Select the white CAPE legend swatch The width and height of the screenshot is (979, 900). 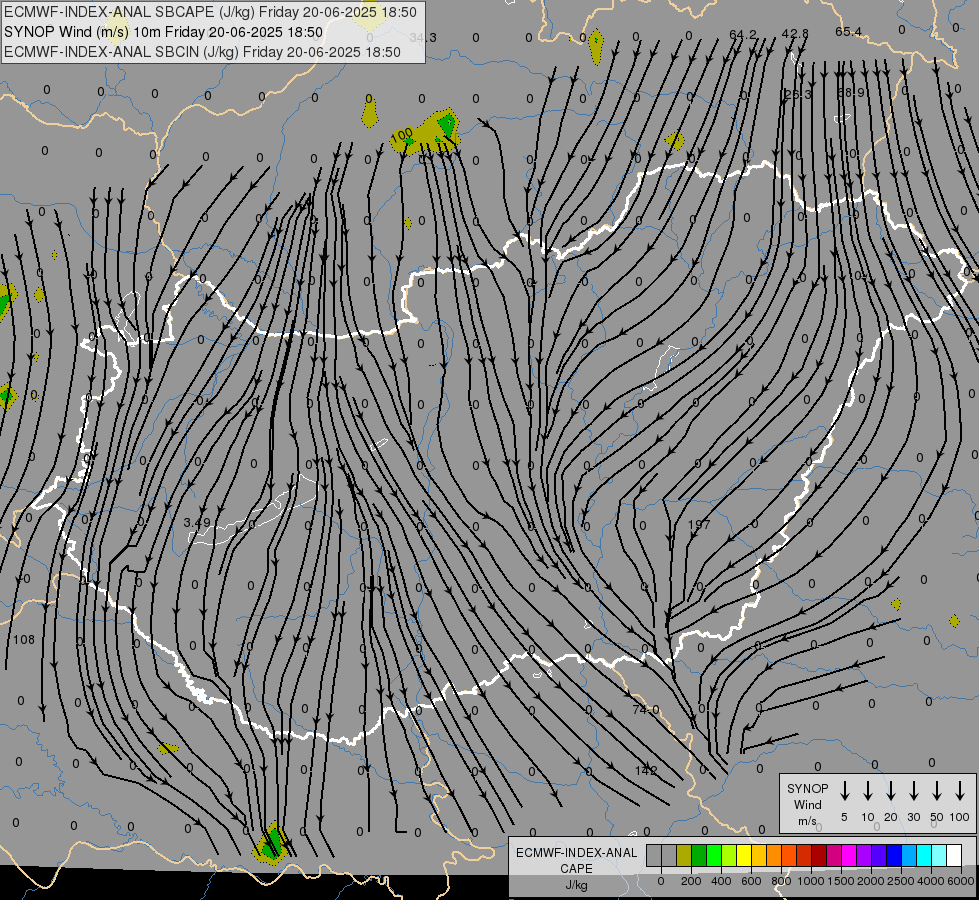pyautogui.click(x=953, y=855)
